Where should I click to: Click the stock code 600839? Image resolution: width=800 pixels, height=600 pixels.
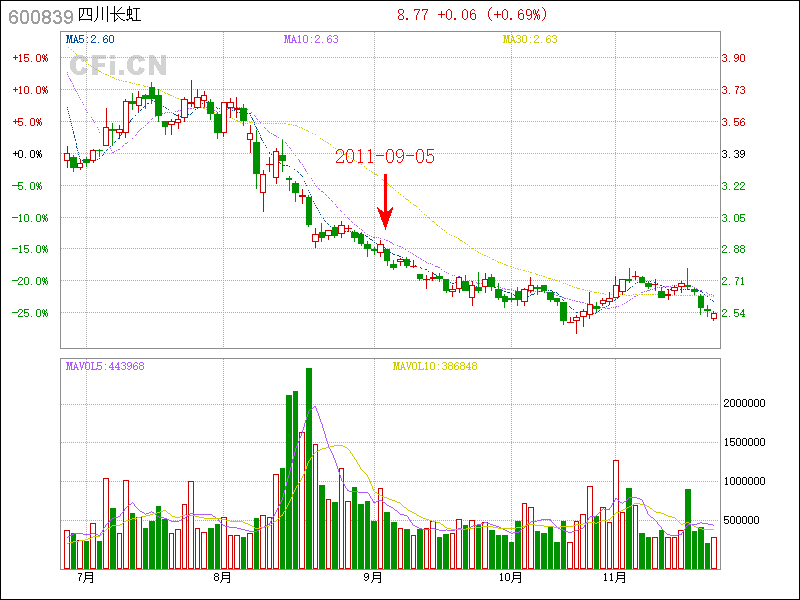coord(40,16)
